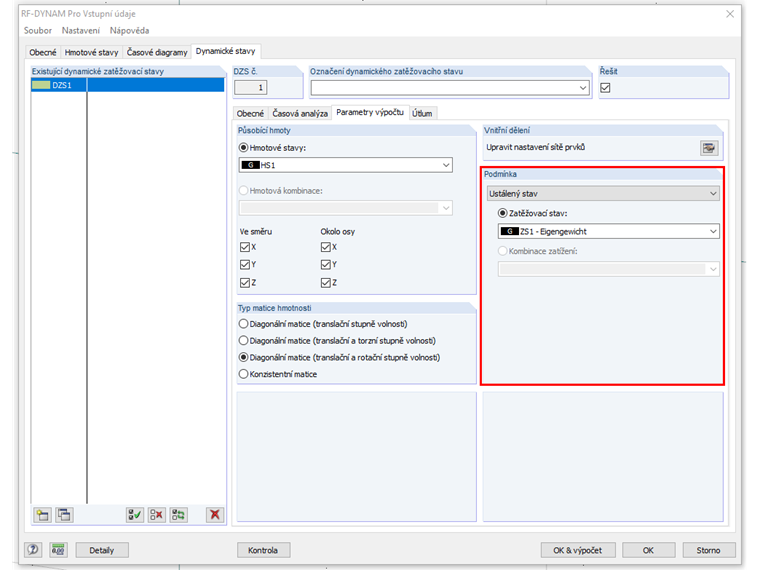Open the Kombinace zatížení dropdown
This screenshot has width=760, height=570.
(713, 269)
